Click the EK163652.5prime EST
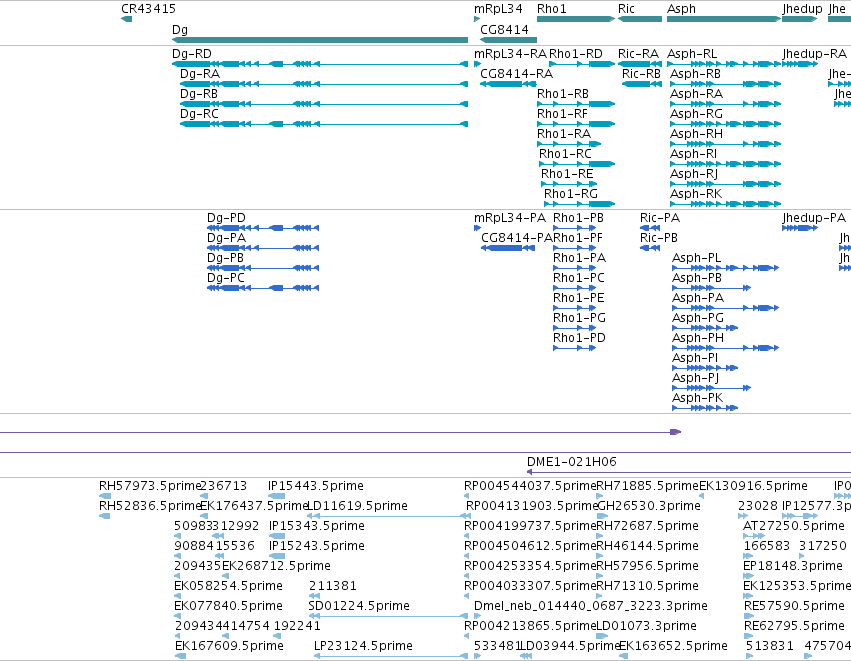The width and height of the screenshot is (851, 661). 624,656
